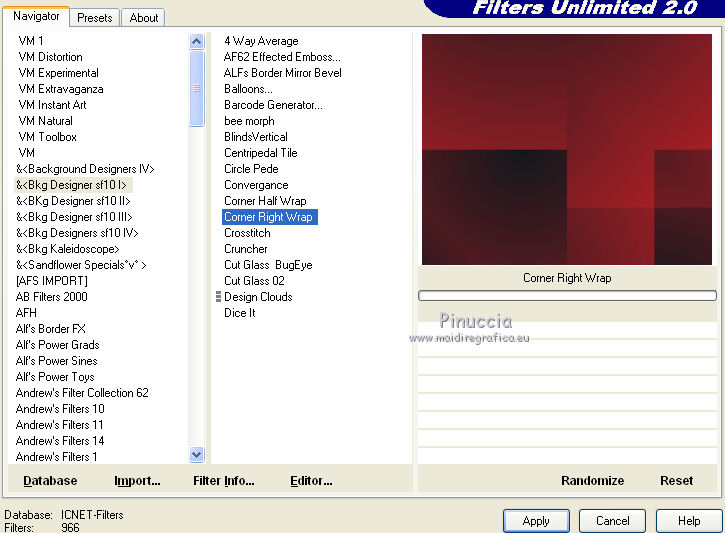Select the Navigator tab
Image resolution: width=725 pixels, height=533 pixels.
[36, 16]
